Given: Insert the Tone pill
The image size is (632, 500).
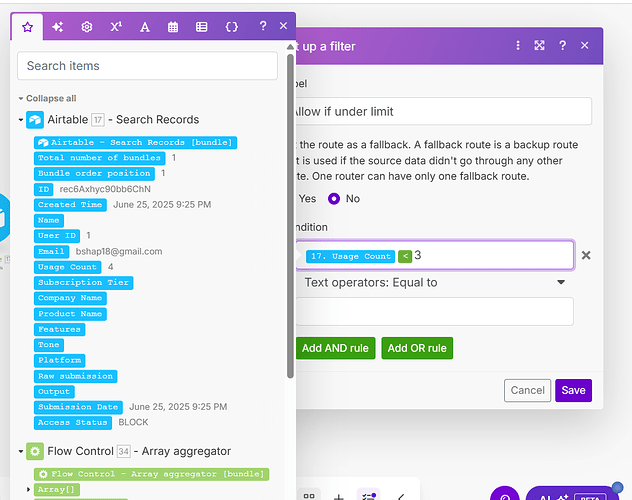Looking at the screenshot, I should coord(49,345).
